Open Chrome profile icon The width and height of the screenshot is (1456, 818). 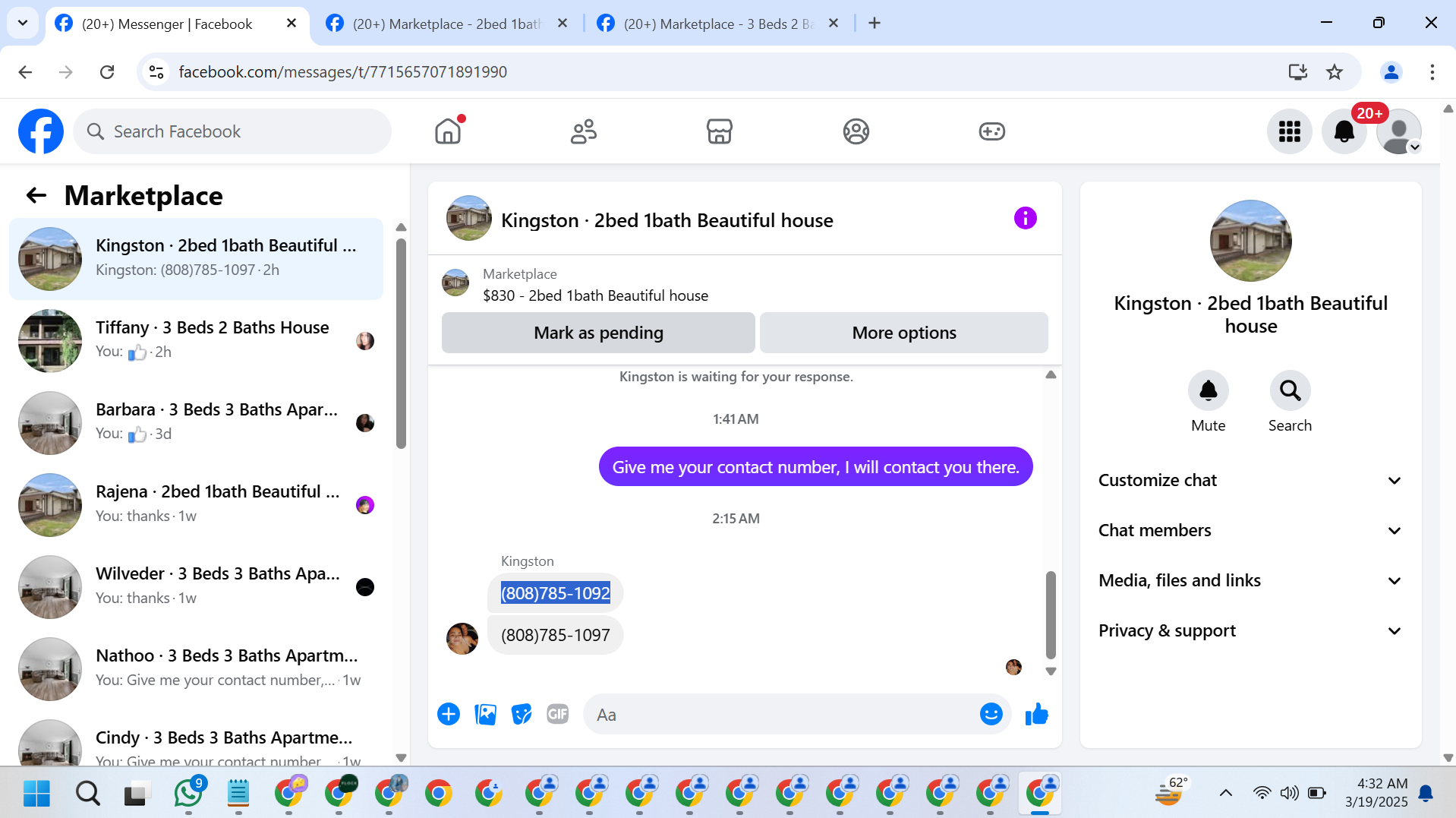coord(1391,71)
